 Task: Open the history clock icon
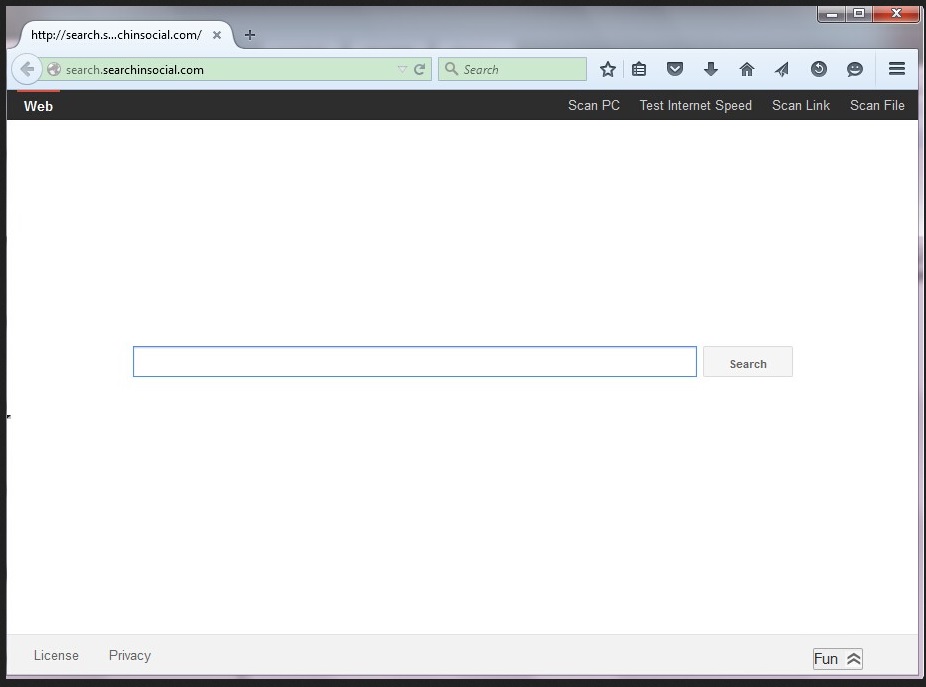tap(819, 69)
